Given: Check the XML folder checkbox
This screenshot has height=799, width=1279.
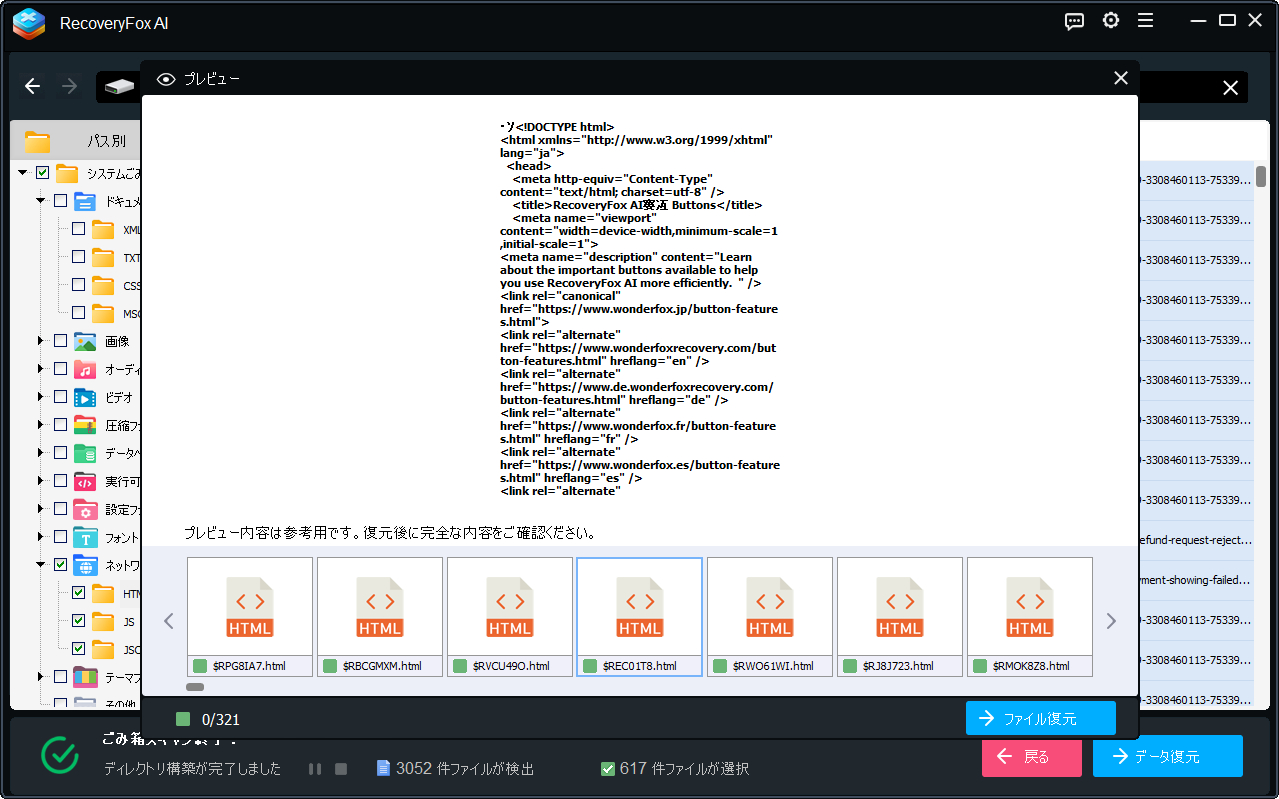Looking at the screenshot, I should pos(78,229).
